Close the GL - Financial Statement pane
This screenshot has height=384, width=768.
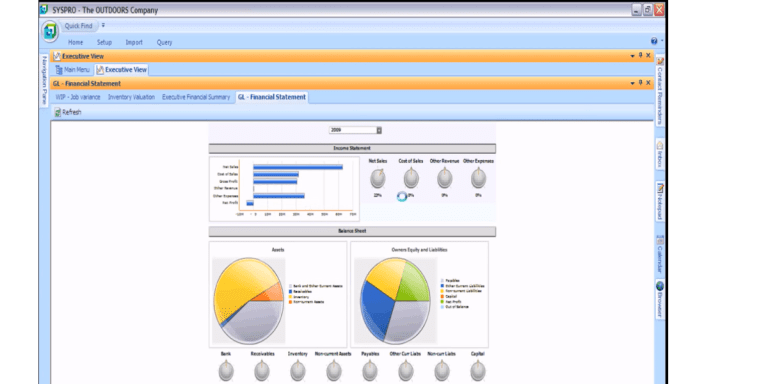(648, 83)
